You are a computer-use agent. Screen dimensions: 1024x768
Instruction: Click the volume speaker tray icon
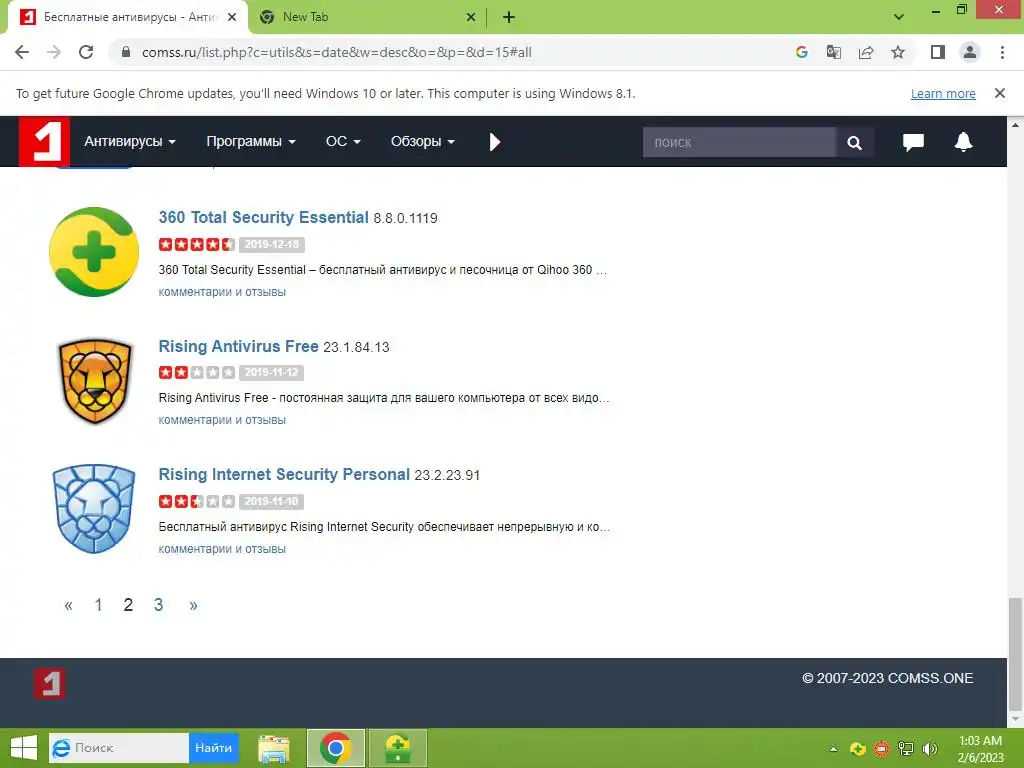(930, 749)
